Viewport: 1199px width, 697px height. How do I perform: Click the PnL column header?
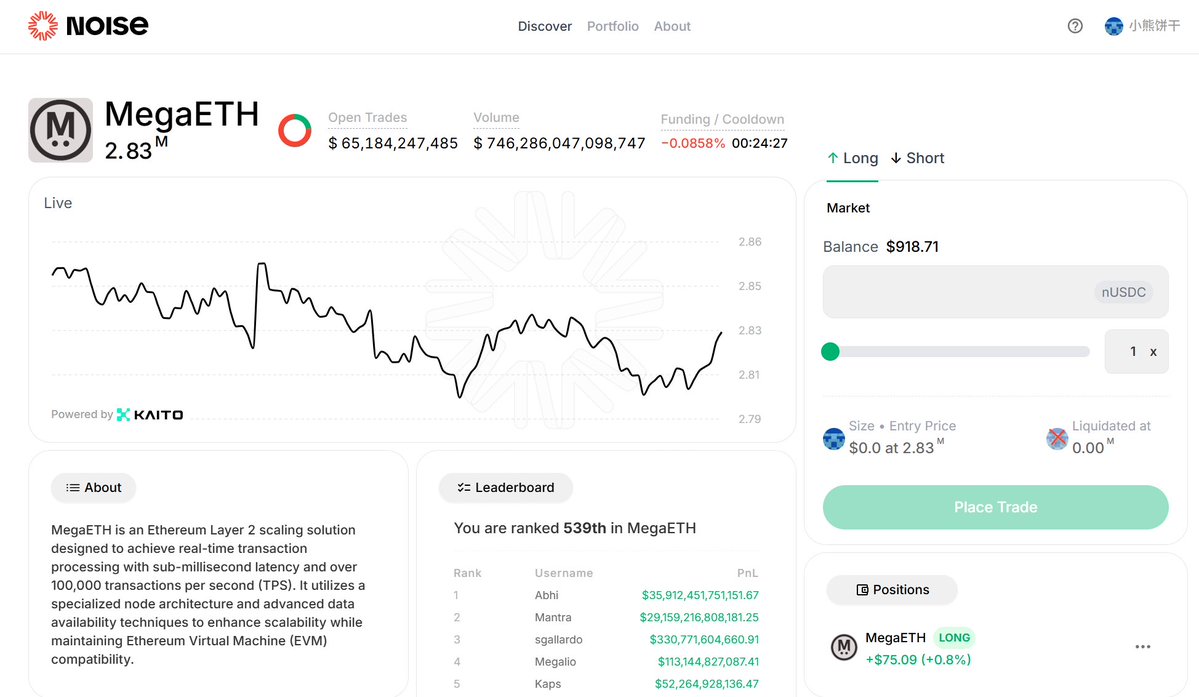point(748,573)
